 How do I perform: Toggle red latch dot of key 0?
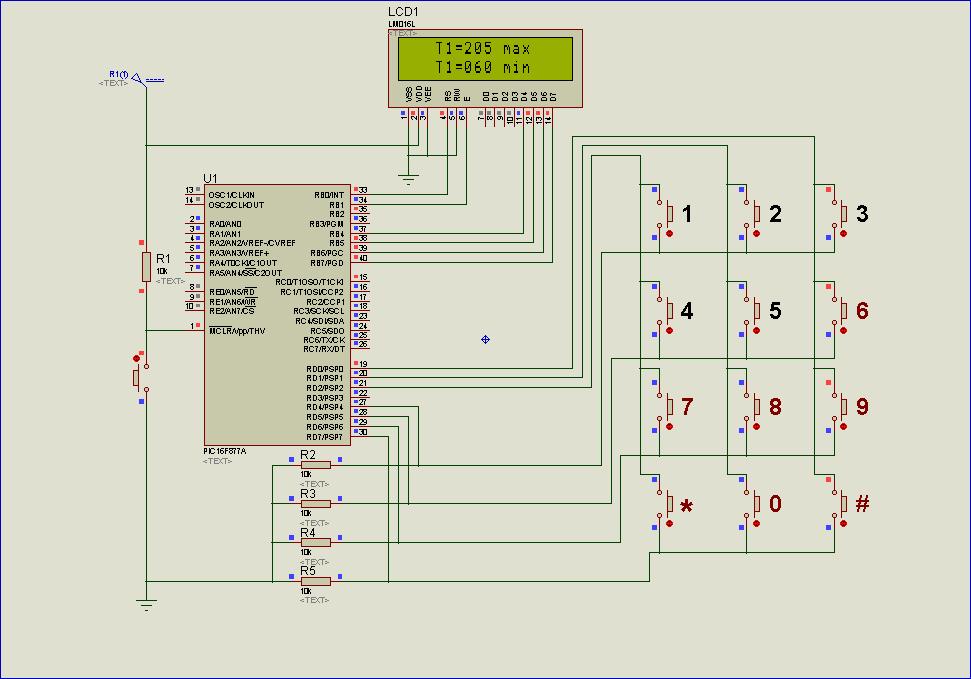(756, 523)
